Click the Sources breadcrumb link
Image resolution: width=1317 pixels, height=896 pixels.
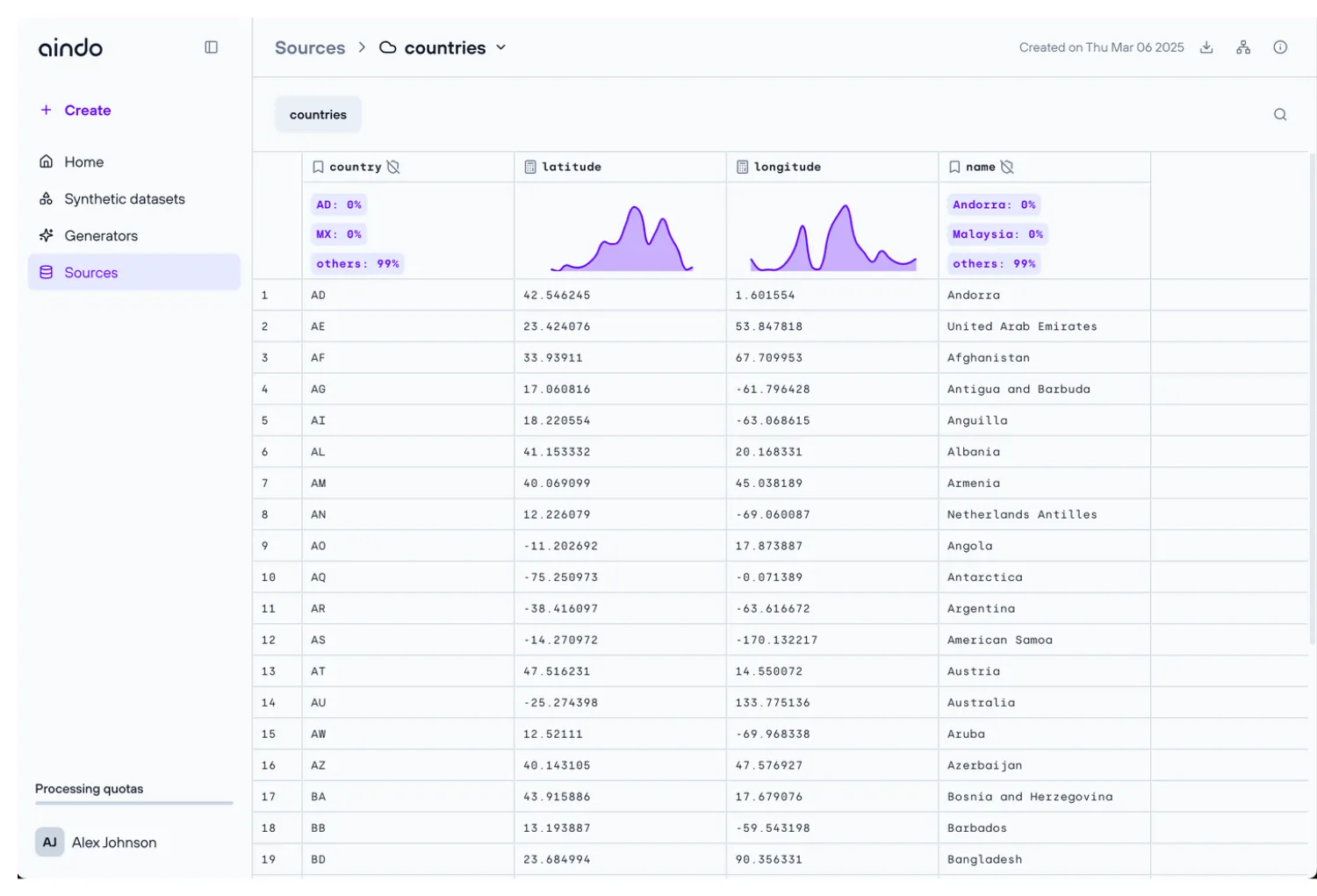point(310,48)
